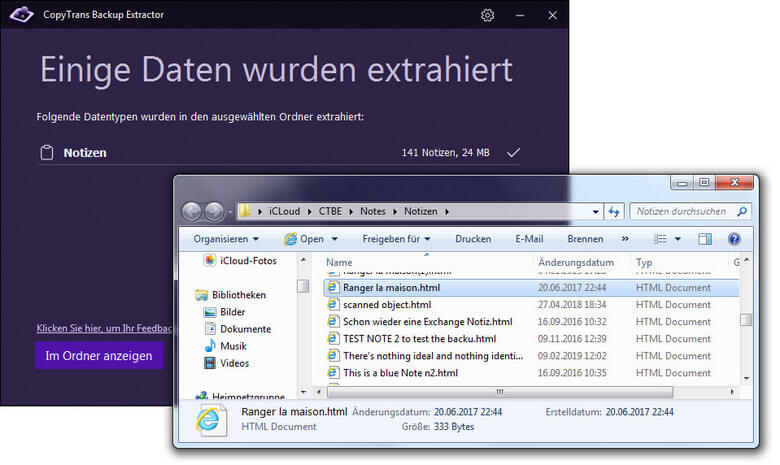
Task: Change view layout icon in Explorer
Action: pos(660,239)
